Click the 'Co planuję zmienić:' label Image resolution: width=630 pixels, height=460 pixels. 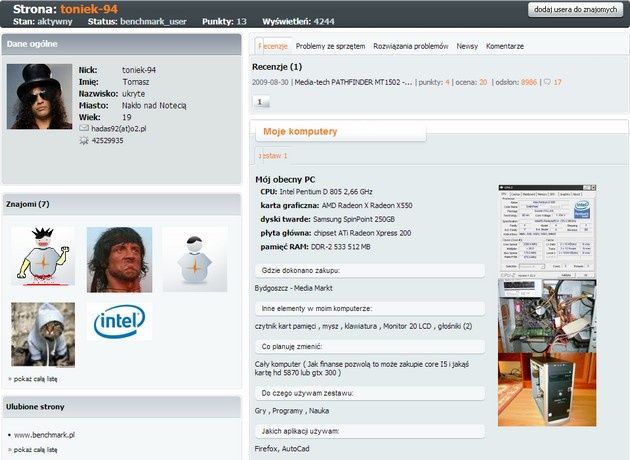click(292, 346)
